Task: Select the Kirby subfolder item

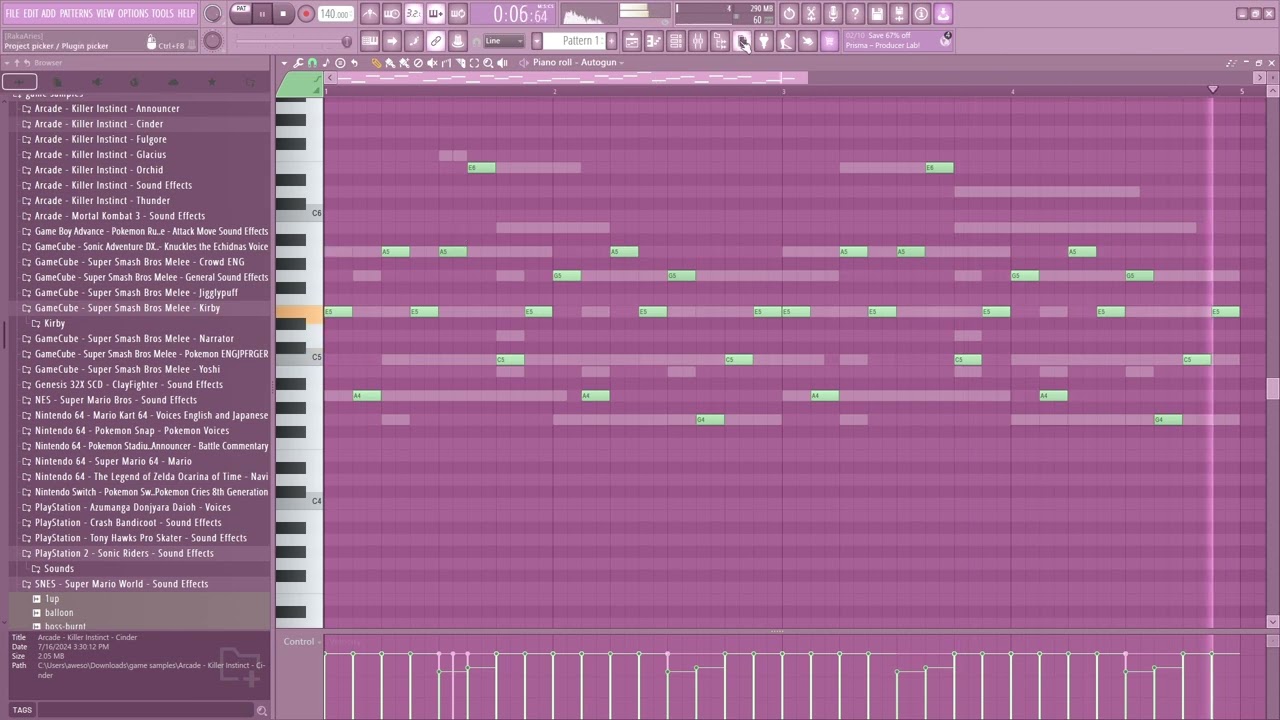Action: [x=54, y=323]
